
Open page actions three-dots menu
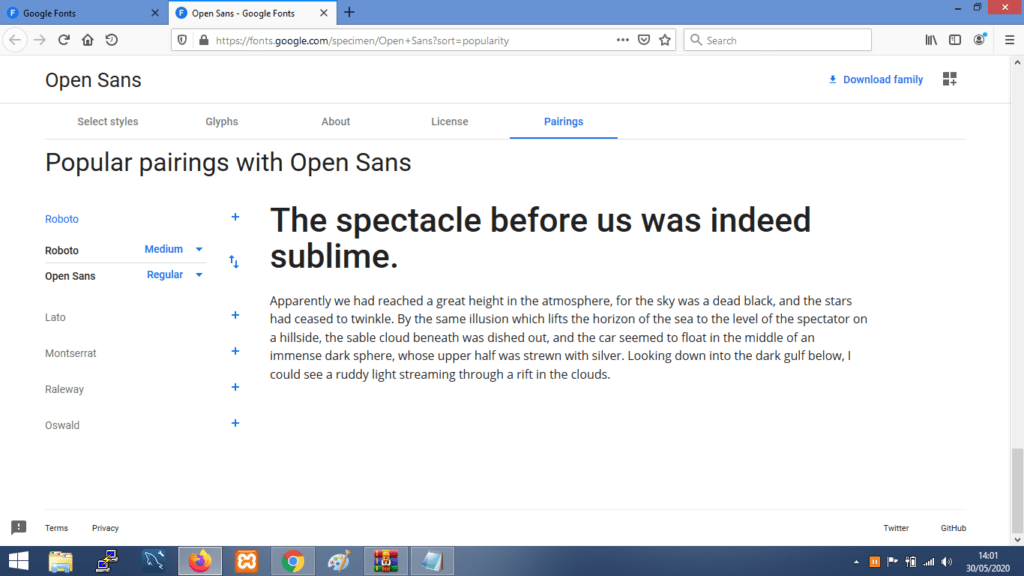click(622, 40)
